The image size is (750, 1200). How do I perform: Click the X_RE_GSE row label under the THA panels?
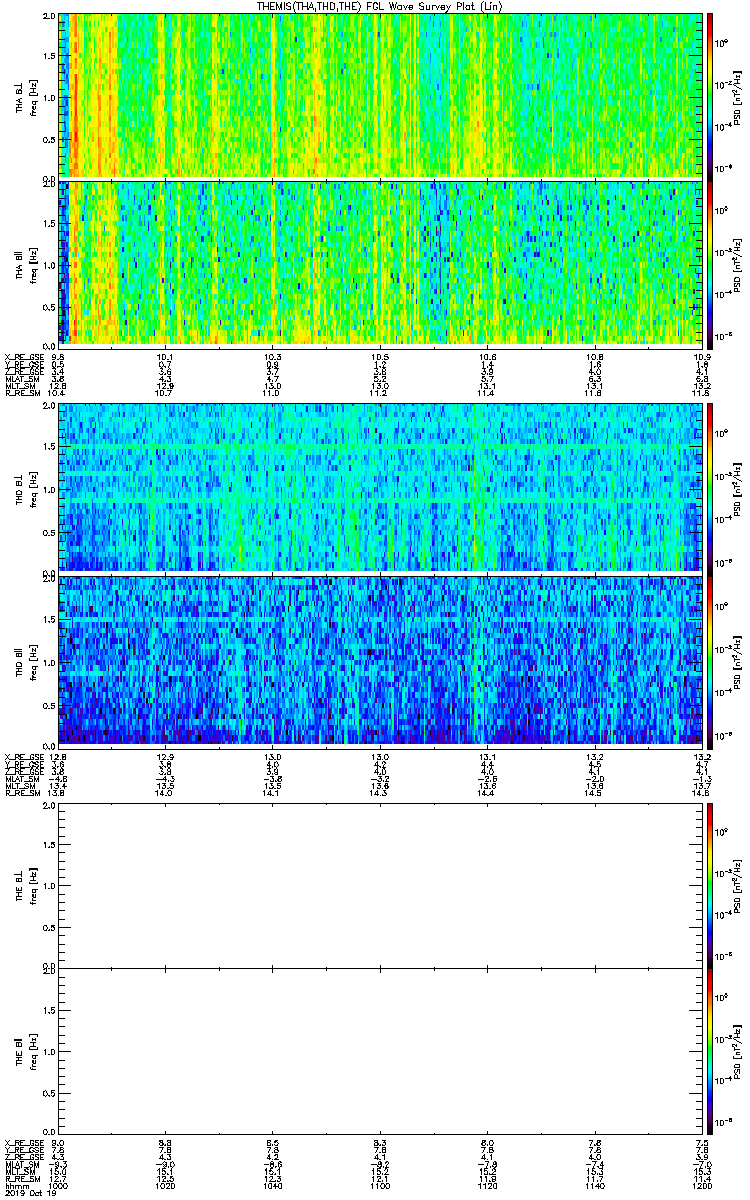[x=23, y=357]
